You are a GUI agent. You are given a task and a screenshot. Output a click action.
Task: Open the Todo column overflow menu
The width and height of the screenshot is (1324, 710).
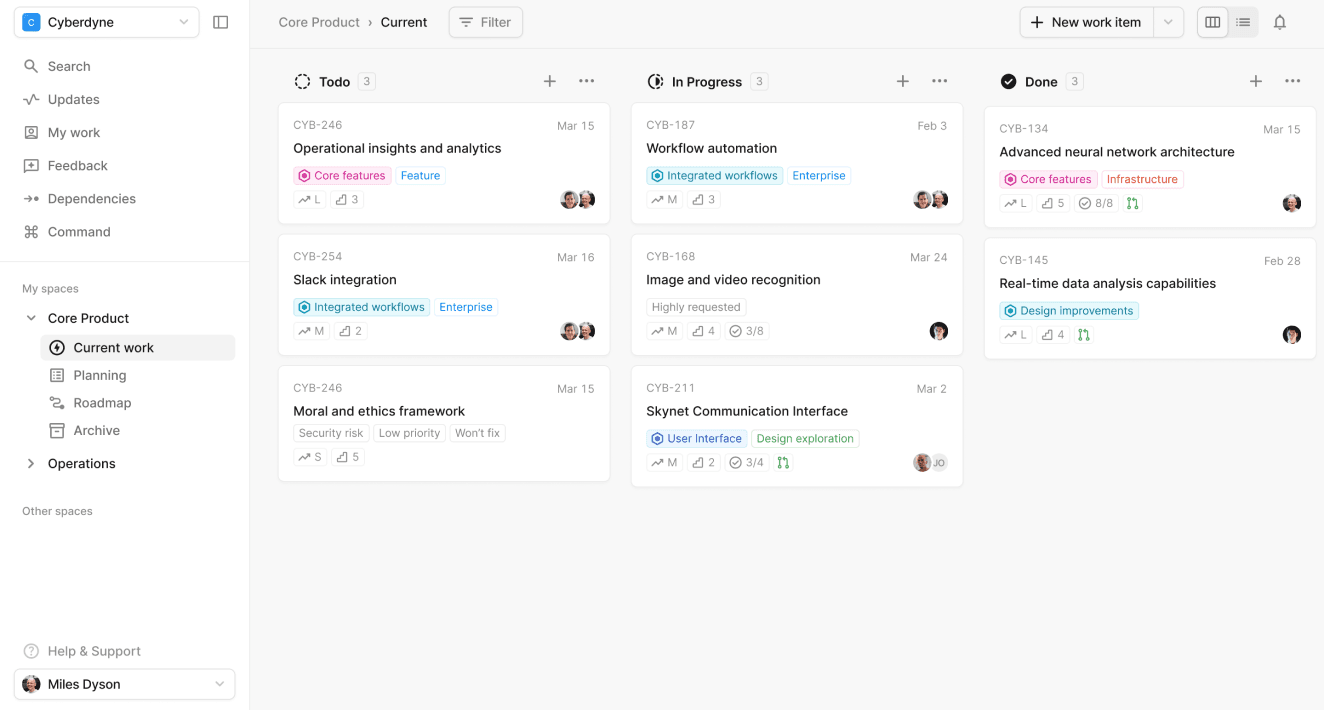(x=586, y=81)
